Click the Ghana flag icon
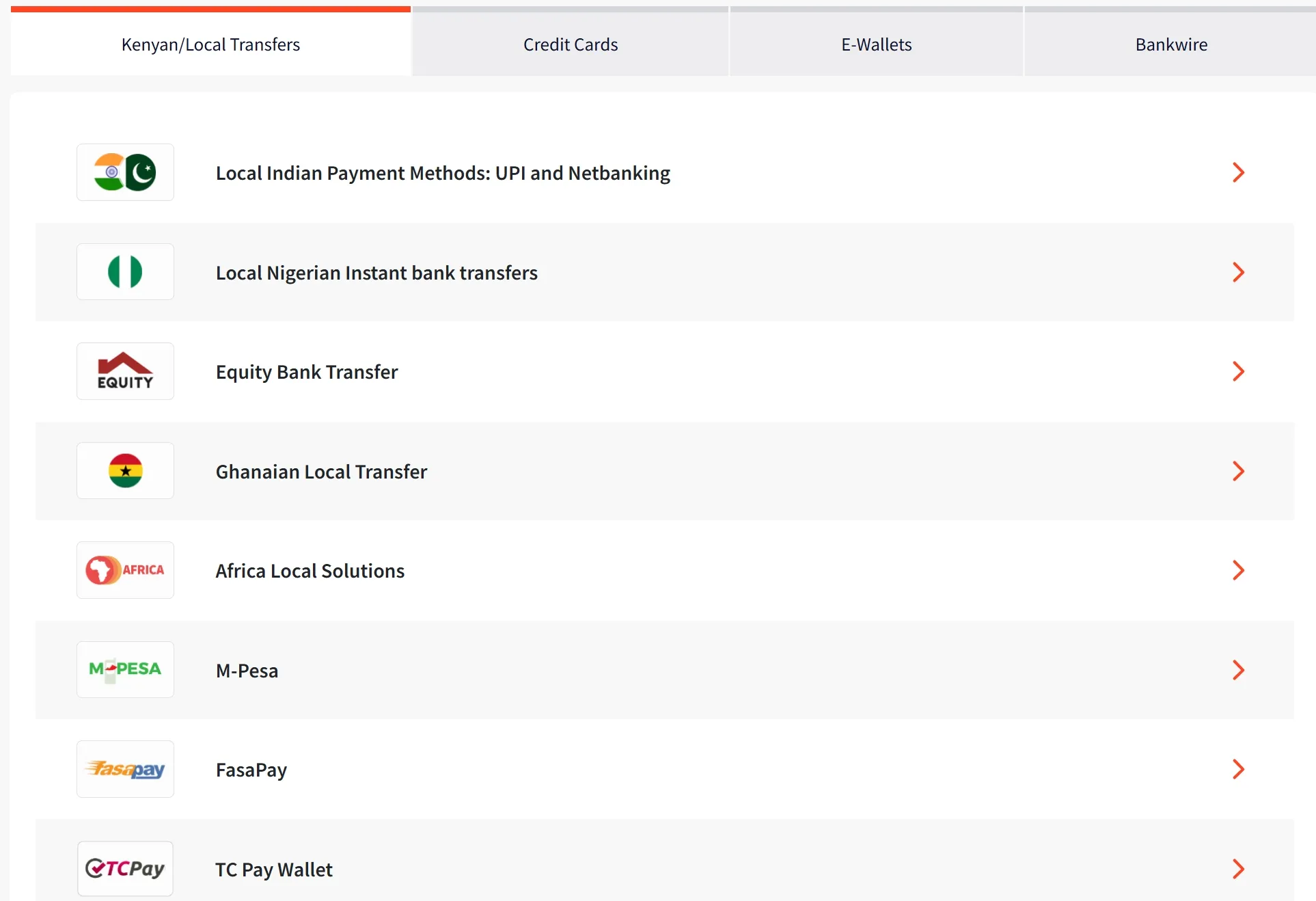Viewport: 1316px width, 901px height. click(125, 471)
